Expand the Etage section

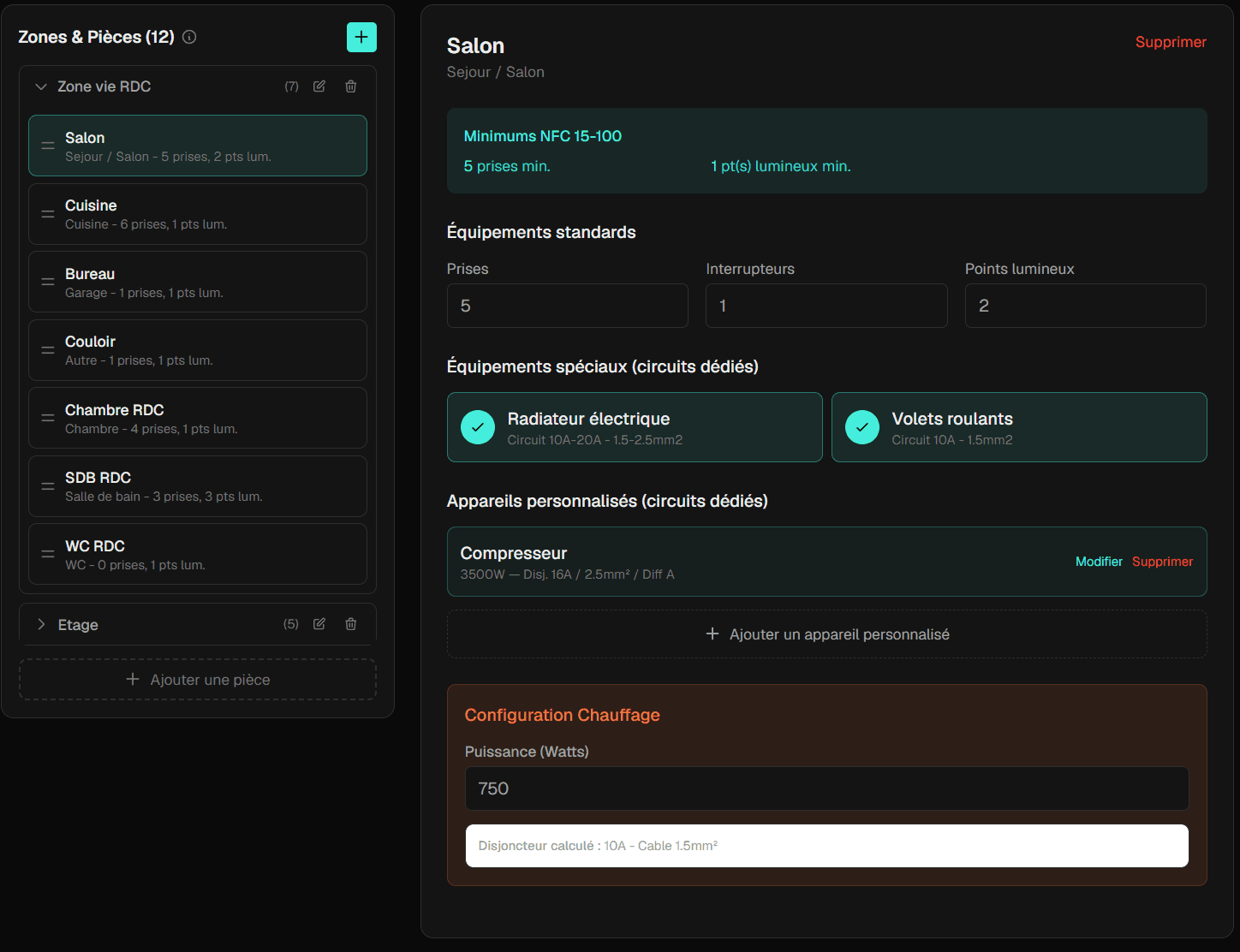click(x=40, y=624)
